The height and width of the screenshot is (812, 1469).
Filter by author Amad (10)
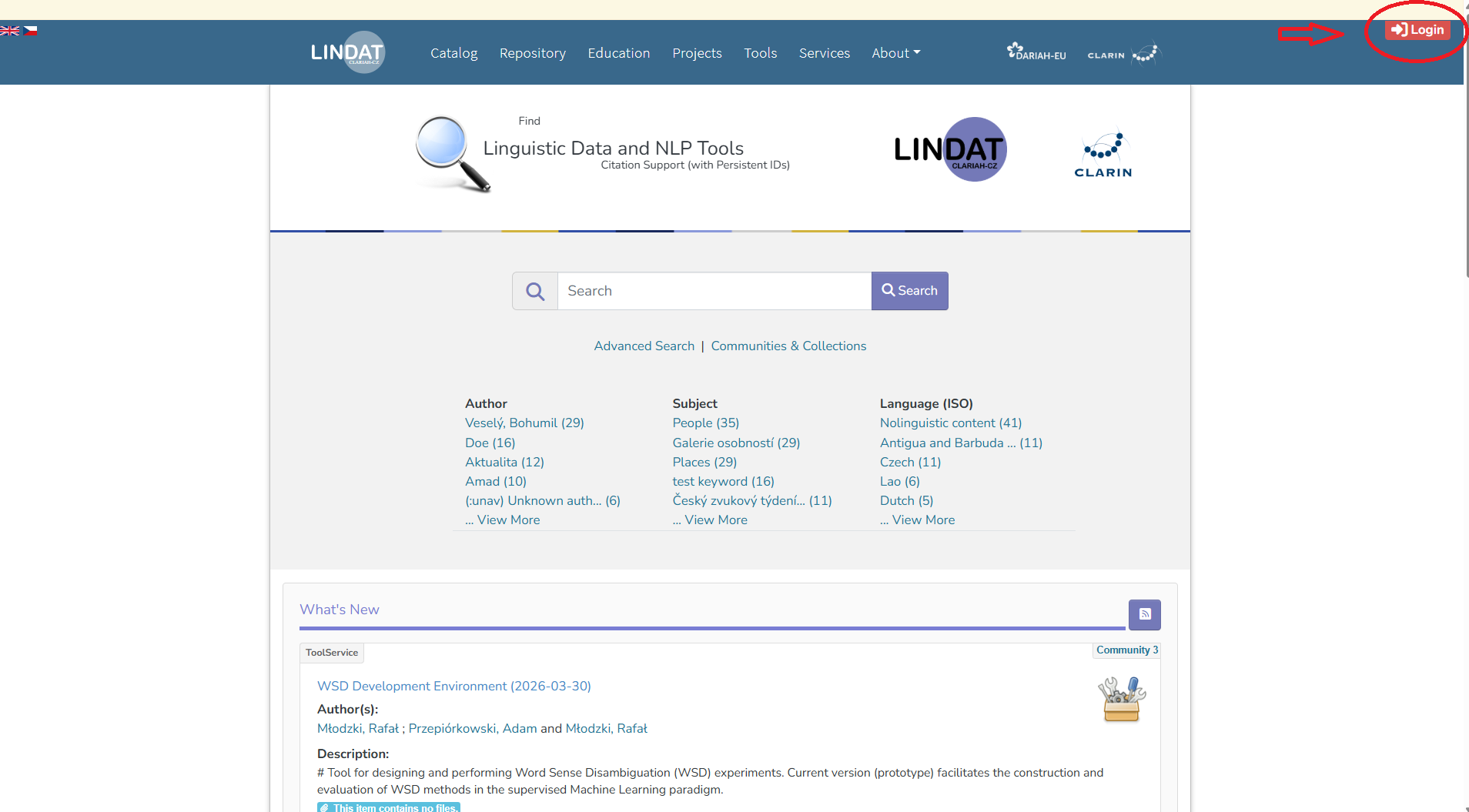click(x=496, y=481)
